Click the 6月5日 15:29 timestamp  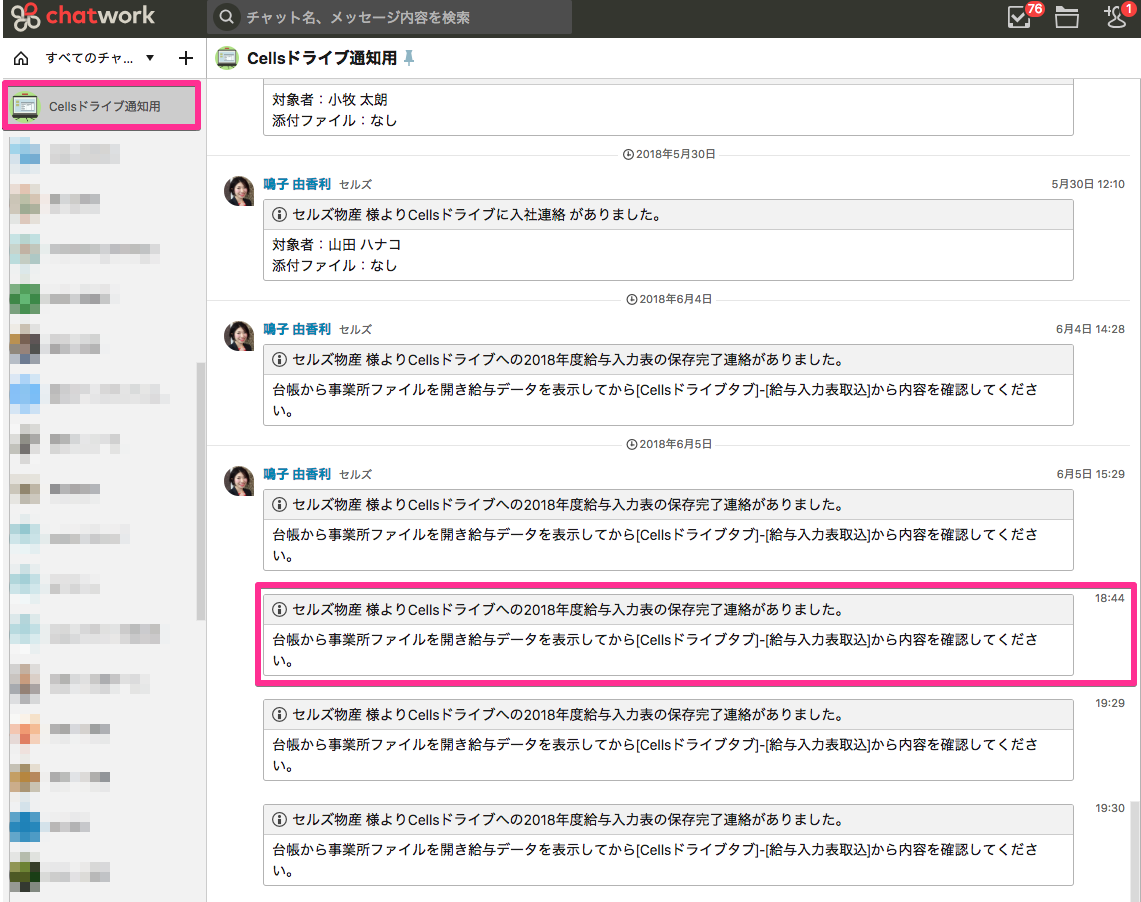[1090, 474]
